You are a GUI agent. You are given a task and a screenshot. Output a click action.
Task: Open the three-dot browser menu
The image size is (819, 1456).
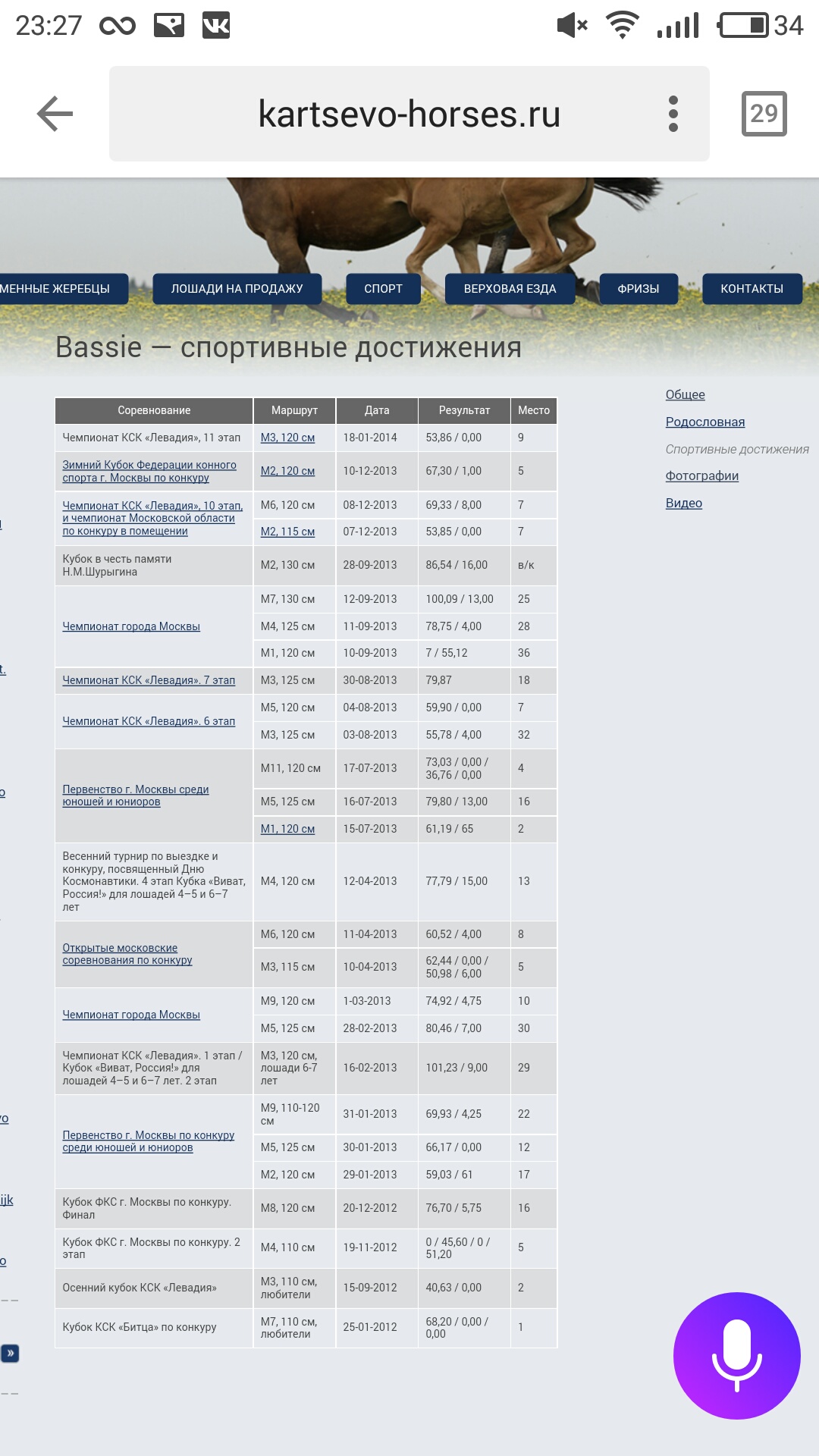pyautogui.click(x=673, y=114)
